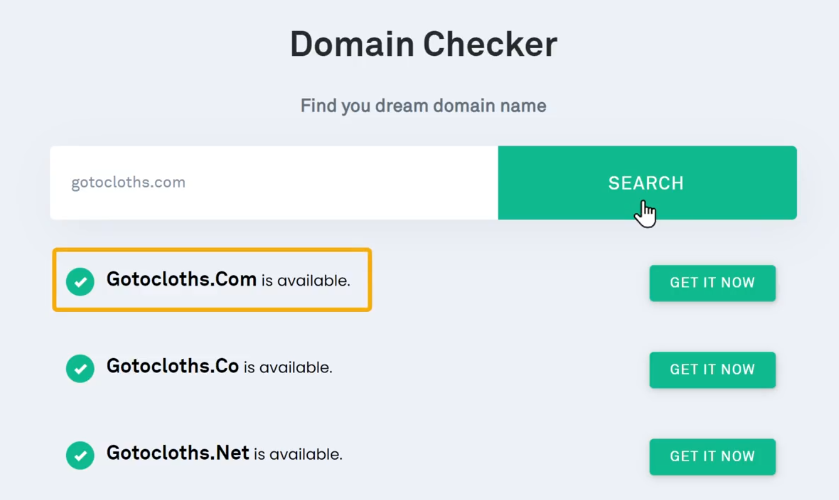Viewport: 839px width, 500px height.
Task: Click the orange highlight border around the first result
Action: coord(212,250)
